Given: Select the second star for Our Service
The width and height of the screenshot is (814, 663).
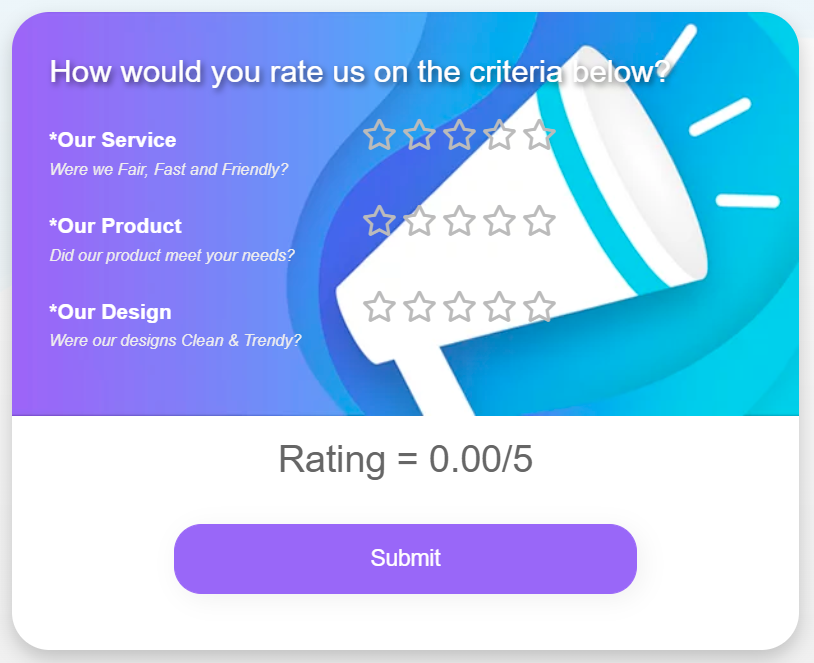Looking at the screenshot, I should pos(419,135).
